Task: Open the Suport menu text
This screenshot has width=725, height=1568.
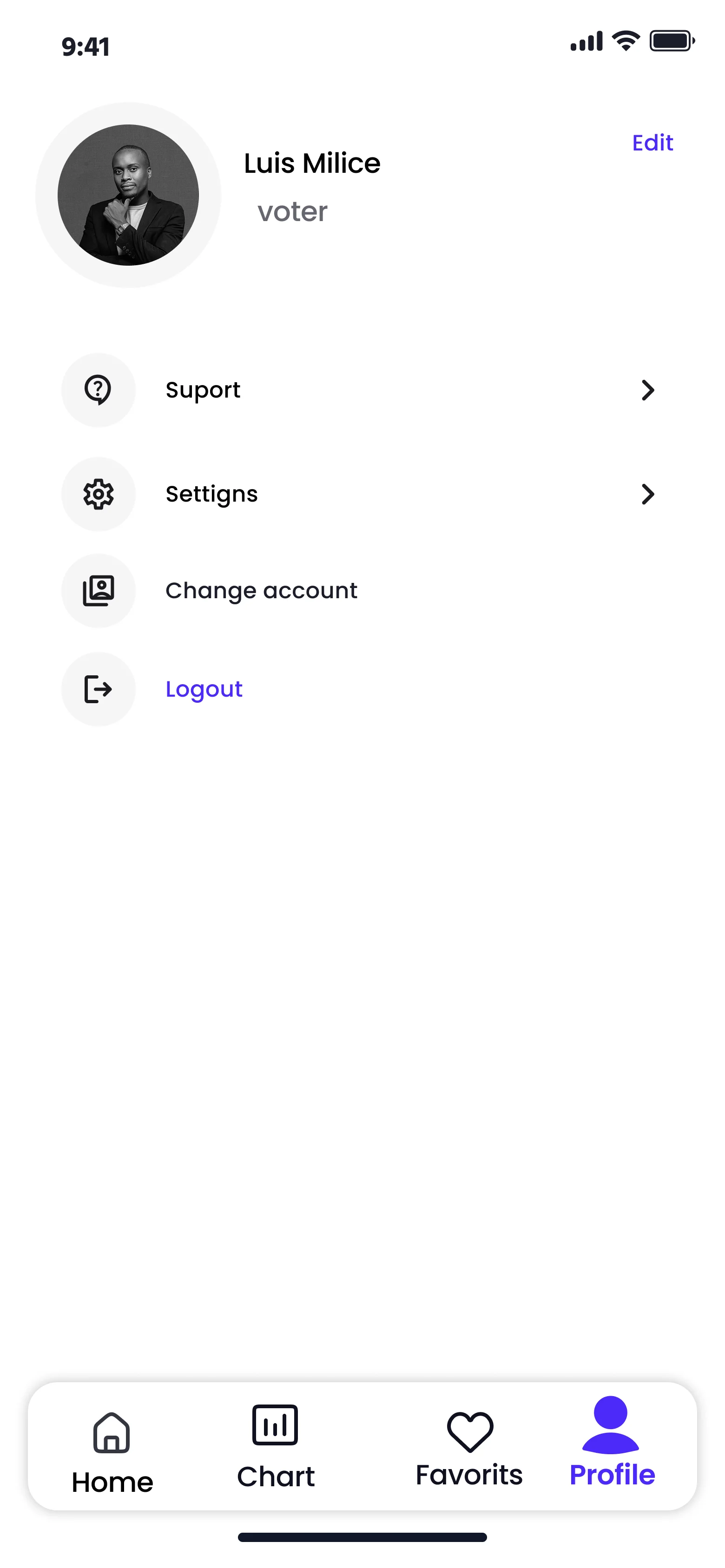Action: 203,390
